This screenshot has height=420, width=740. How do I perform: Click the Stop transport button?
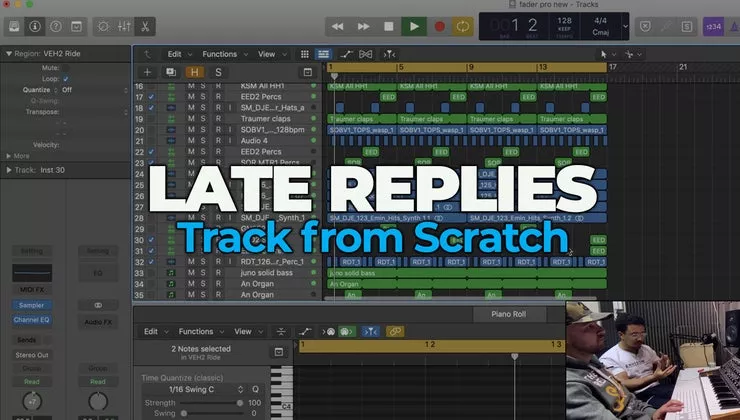(x=388, y=26)
